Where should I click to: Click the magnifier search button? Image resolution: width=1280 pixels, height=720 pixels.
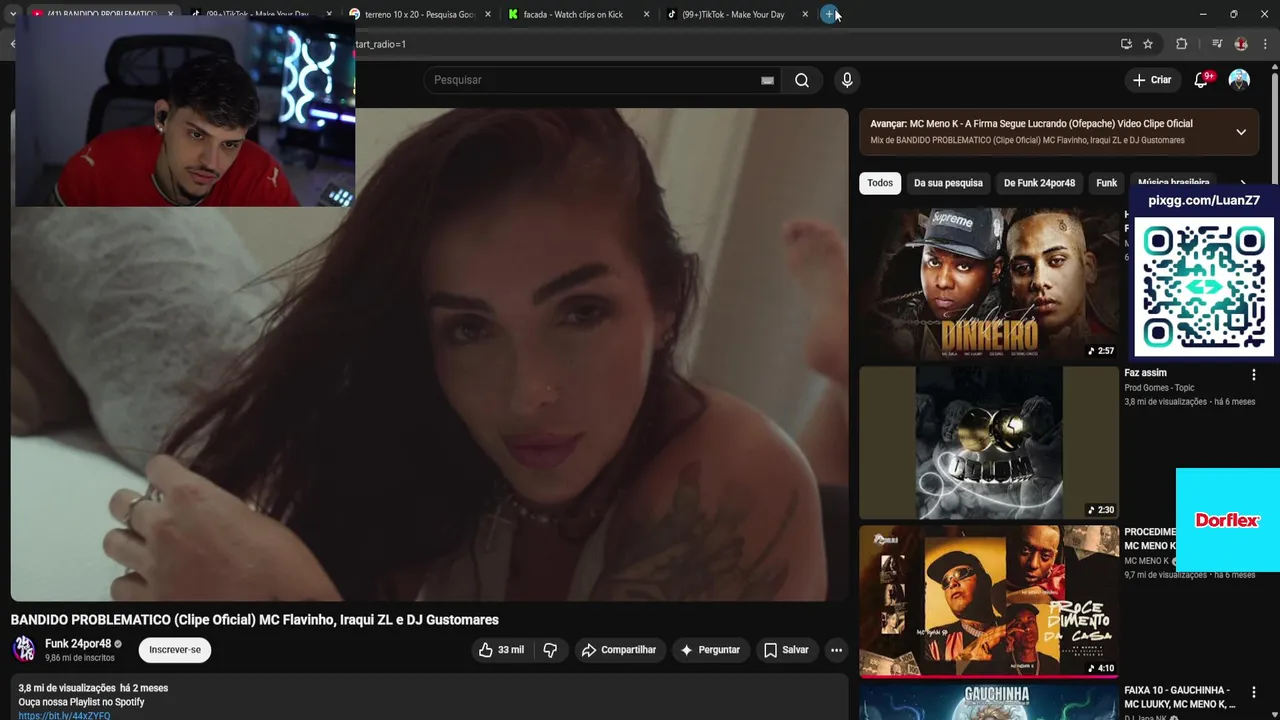click(802, 80)
